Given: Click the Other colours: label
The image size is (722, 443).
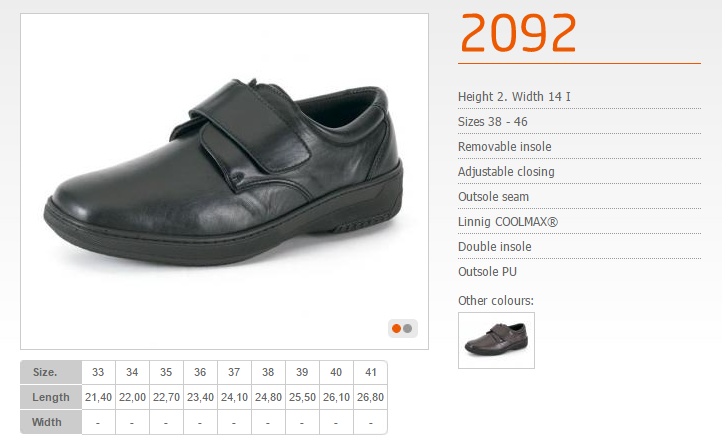Looking at the screenshot, I should coord(496,301).
